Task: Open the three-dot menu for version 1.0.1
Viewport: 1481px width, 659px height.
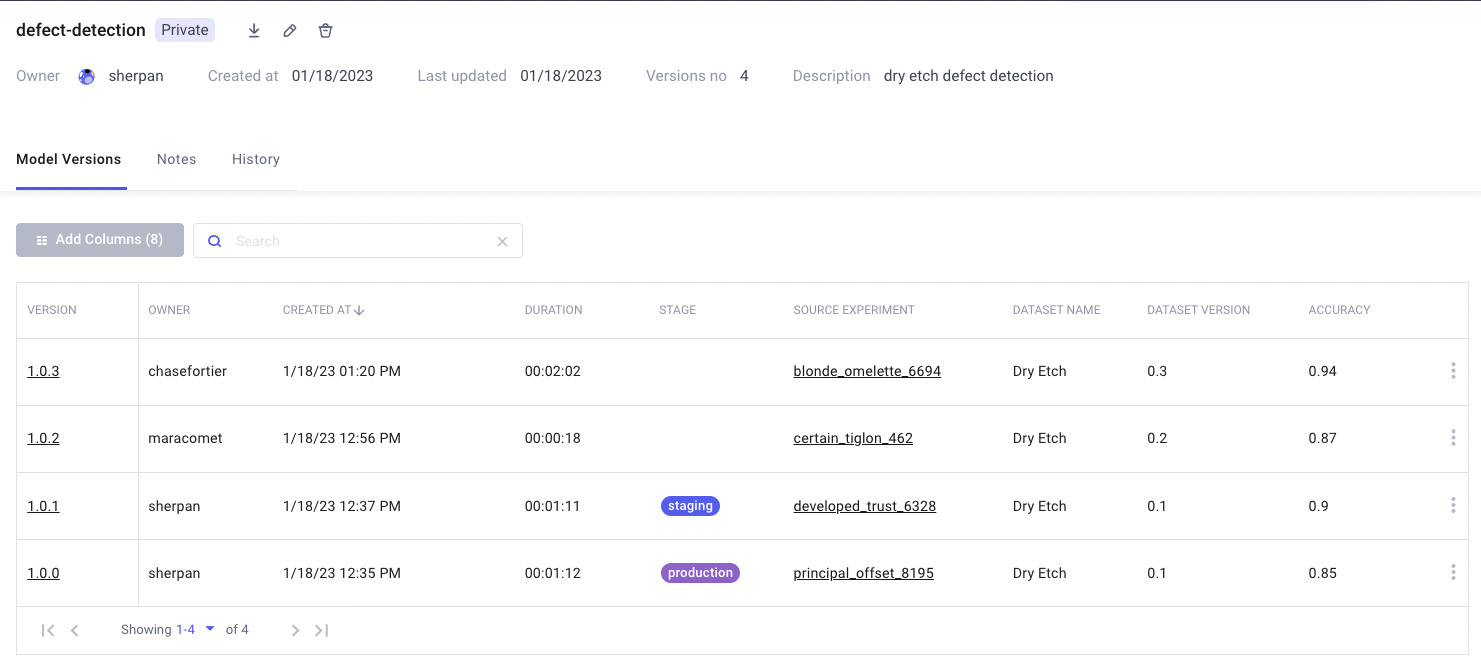Action: (x=1452, y=506)
